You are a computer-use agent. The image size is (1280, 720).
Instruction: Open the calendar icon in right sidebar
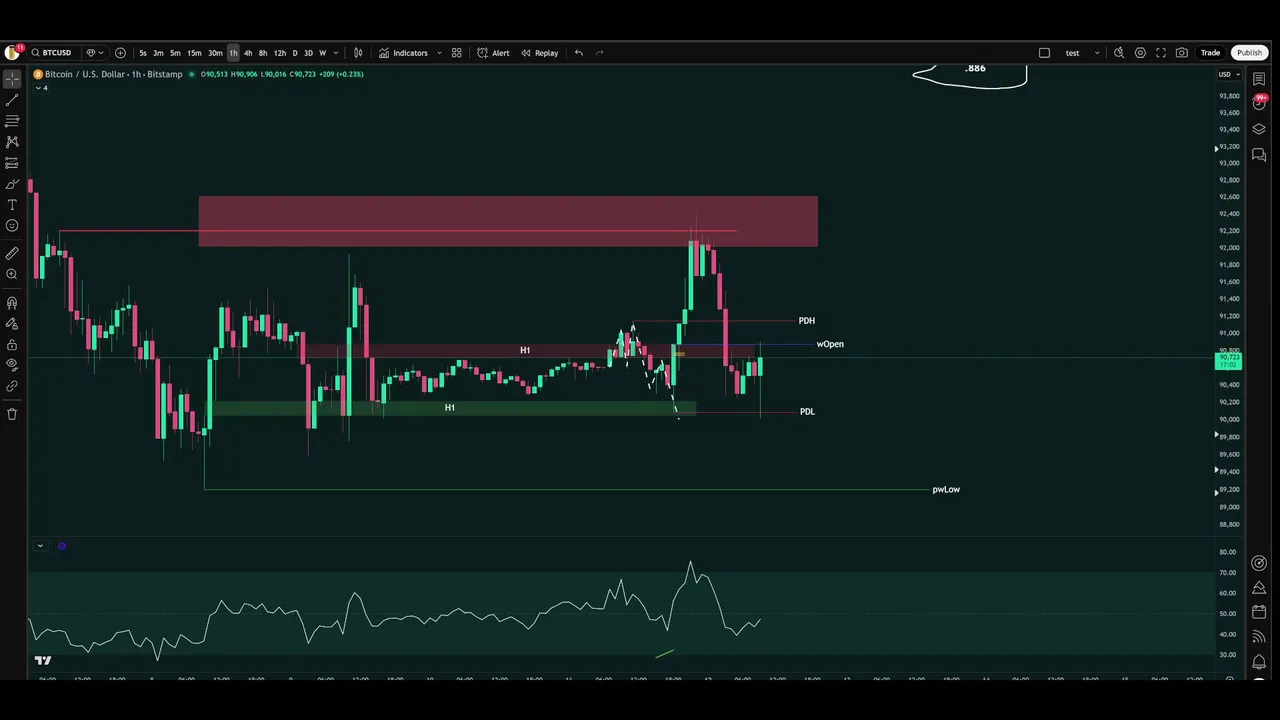click(1259, 611)
